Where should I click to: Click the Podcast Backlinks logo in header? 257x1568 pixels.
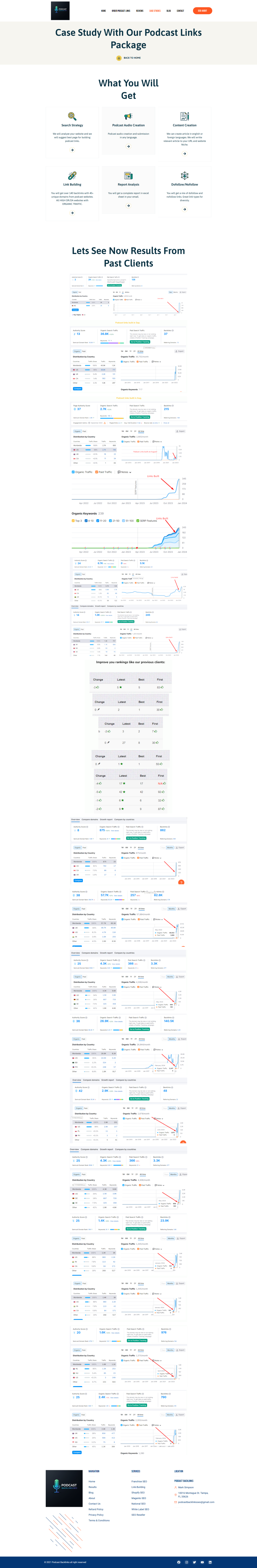pos(60,10)
